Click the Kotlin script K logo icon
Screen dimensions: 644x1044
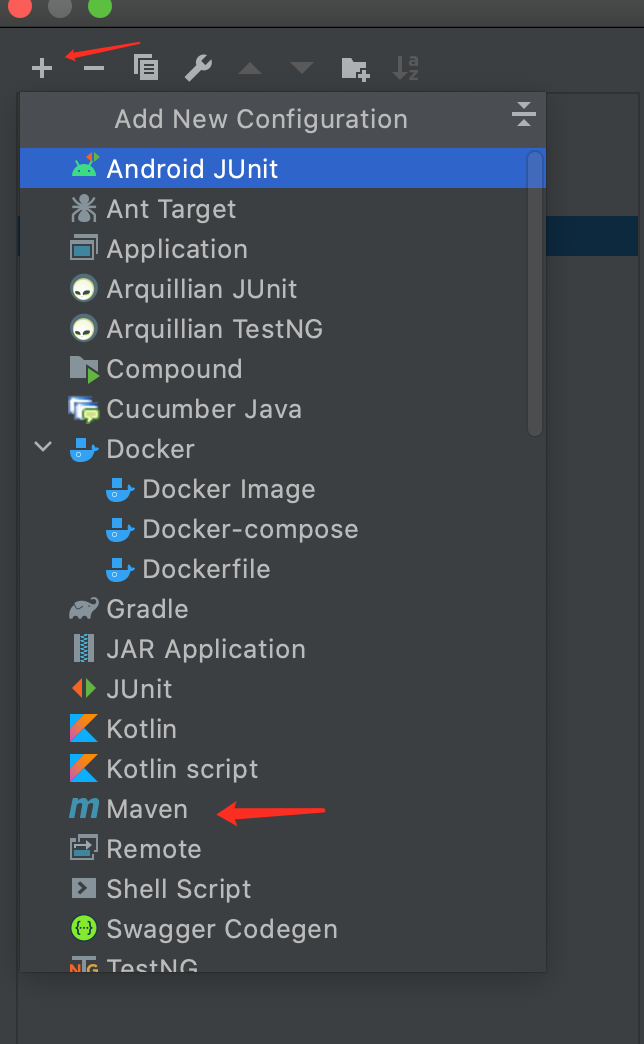pos(84,768)
